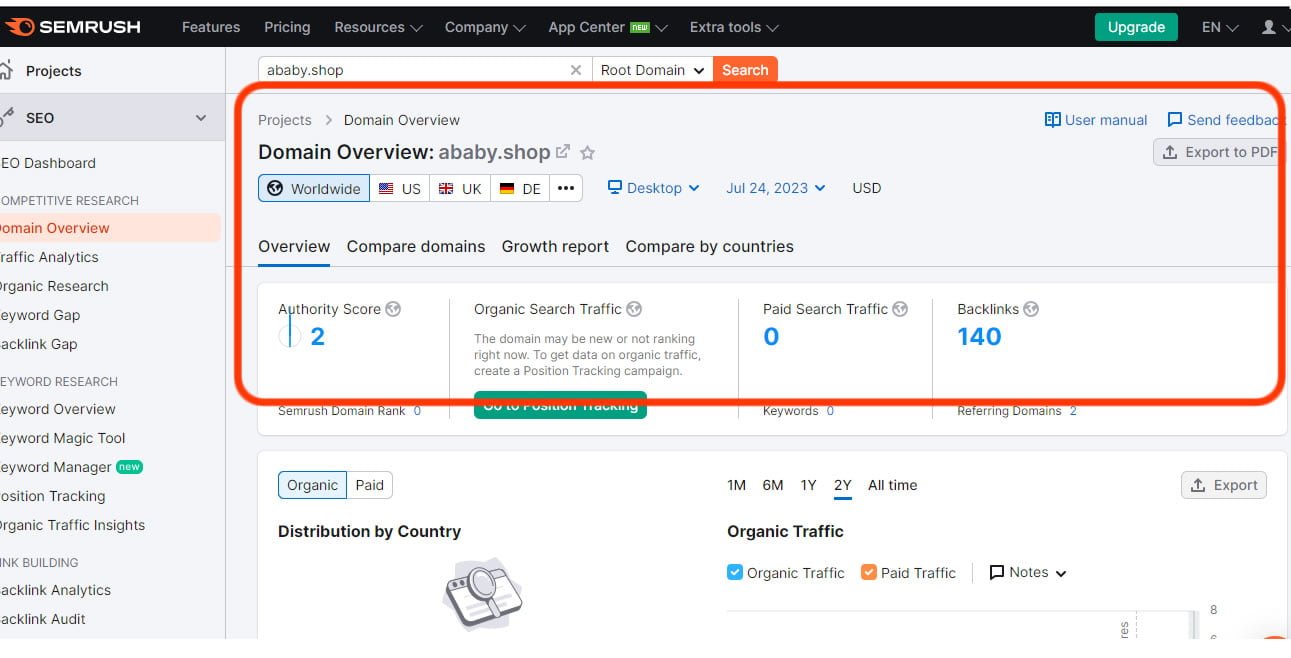Switch to the Overview tab
The width and height of the screenshot is (1291, 658).
coord(294,246)
